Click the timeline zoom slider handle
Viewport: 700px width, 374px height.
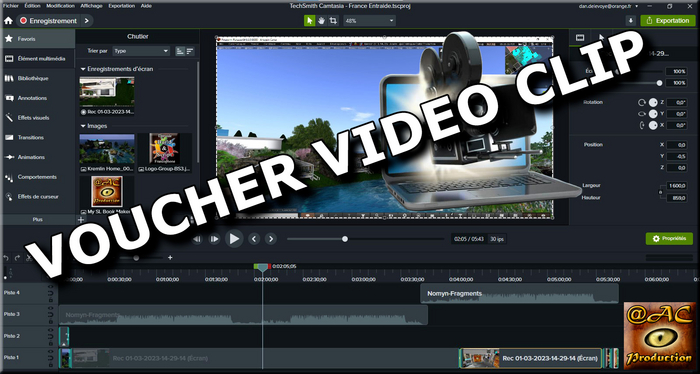click(x=136, y=258)
